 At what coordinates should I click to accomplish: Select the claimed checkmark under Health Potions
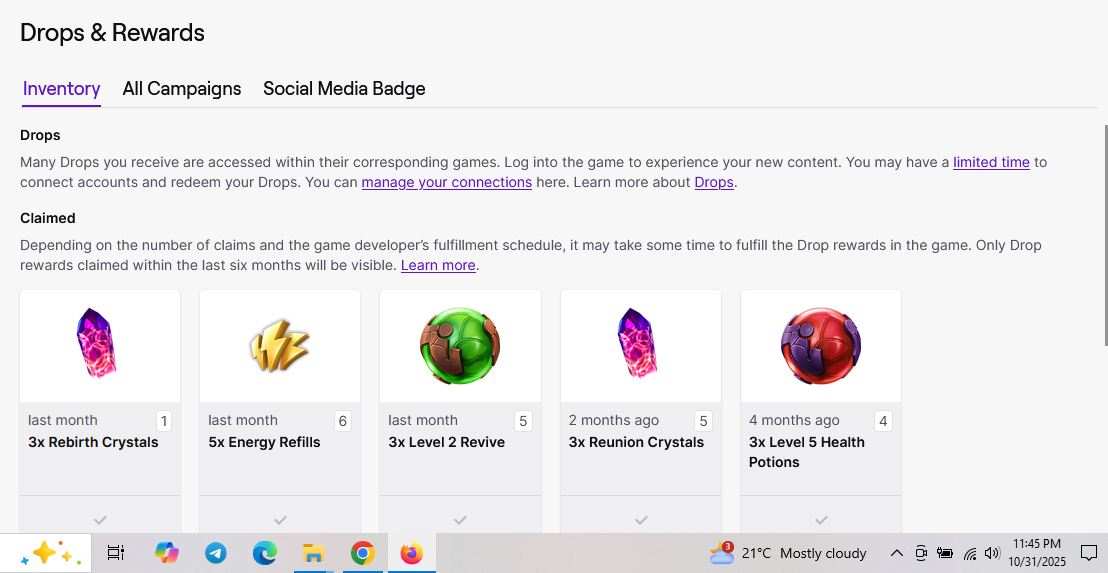[821, 520]
